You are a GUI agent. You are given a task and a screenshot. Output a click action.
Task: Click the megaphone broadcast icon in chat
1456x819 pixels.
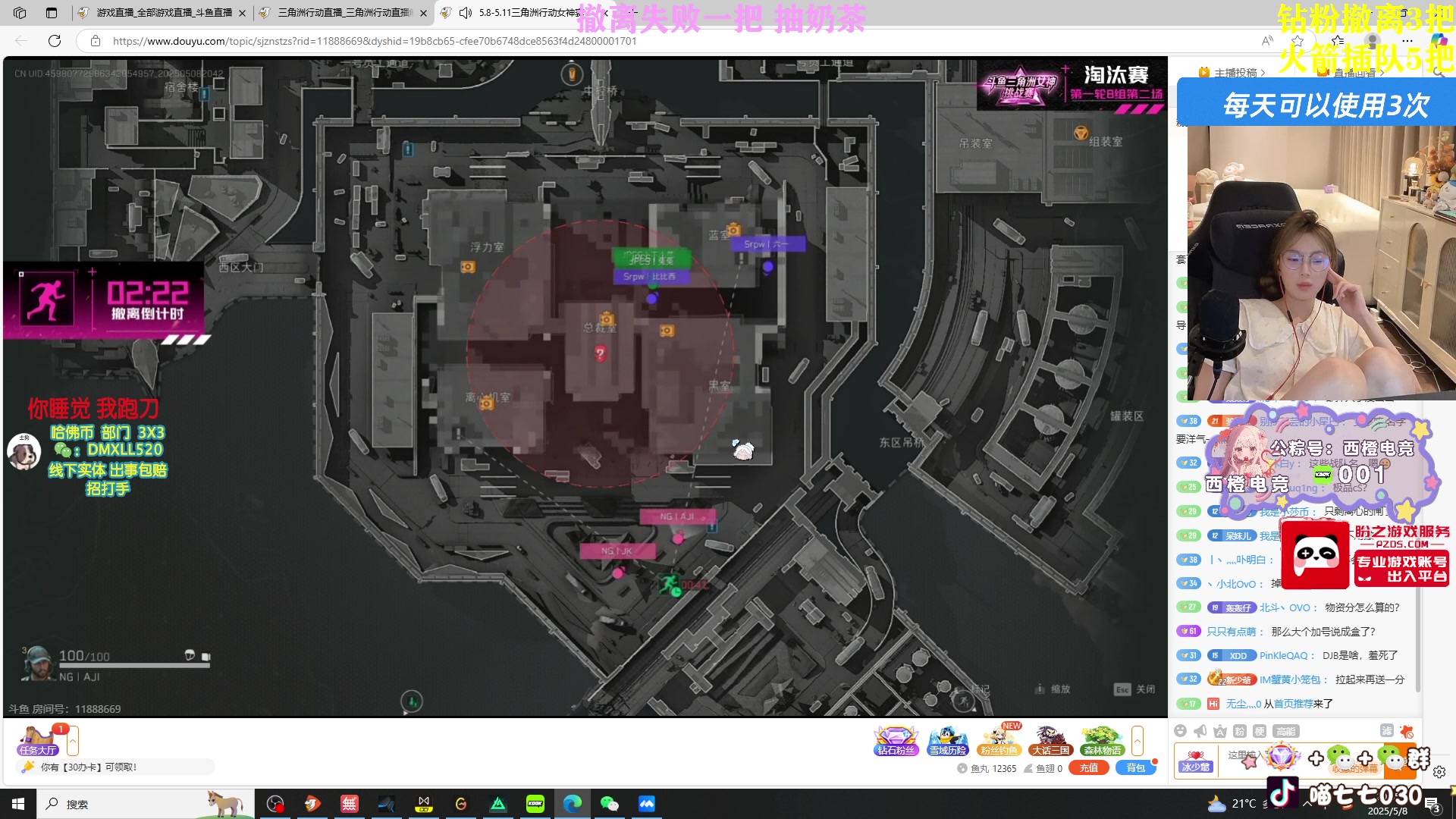[x=1200, y=731]
